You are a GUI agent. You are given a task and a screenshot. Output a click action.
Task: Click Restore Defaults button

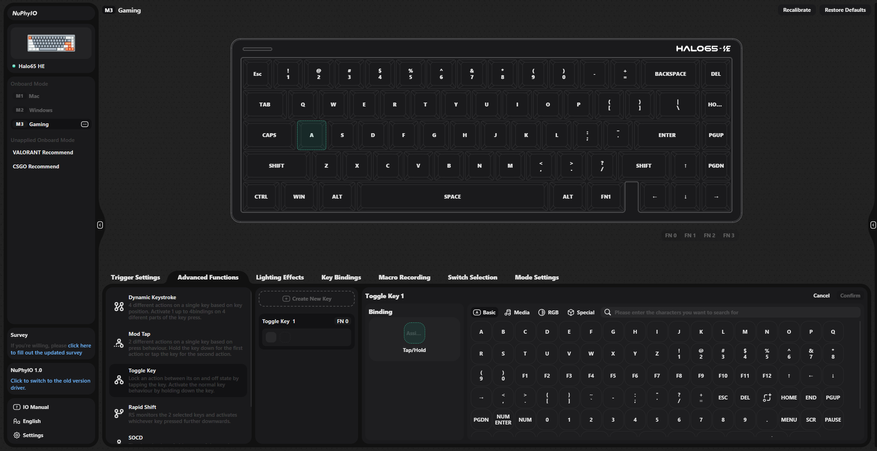(x=845, y=10)
